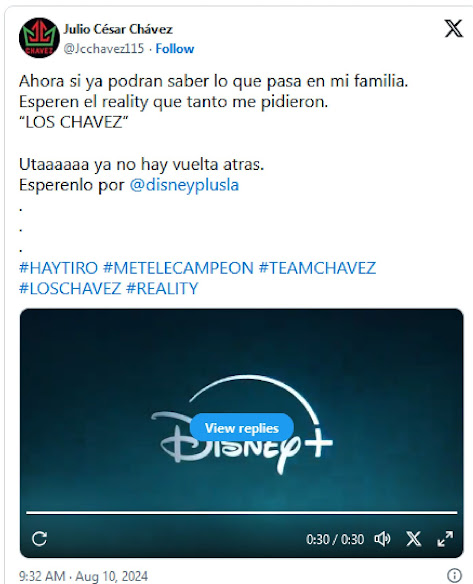Click the View replies button
The width and height of the screenshot is (473, 584).
(x=242, y=428)
